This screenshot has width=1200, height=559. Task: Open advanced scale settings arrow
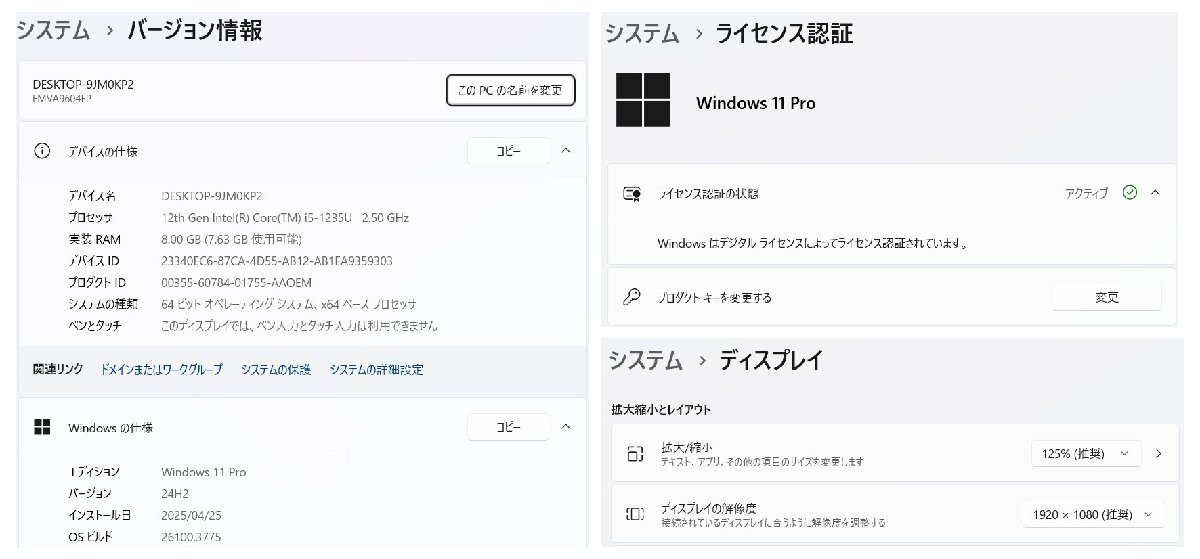click(1159, 454)
